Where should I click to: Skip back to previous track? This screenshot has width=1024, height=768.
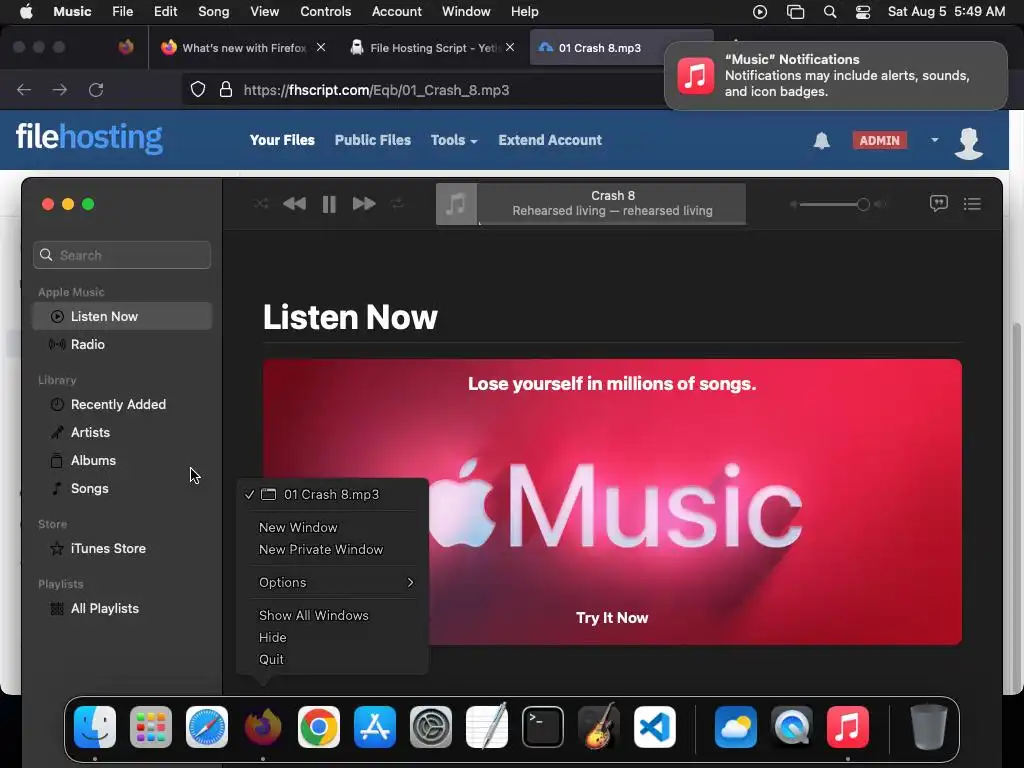coord(295,204)
